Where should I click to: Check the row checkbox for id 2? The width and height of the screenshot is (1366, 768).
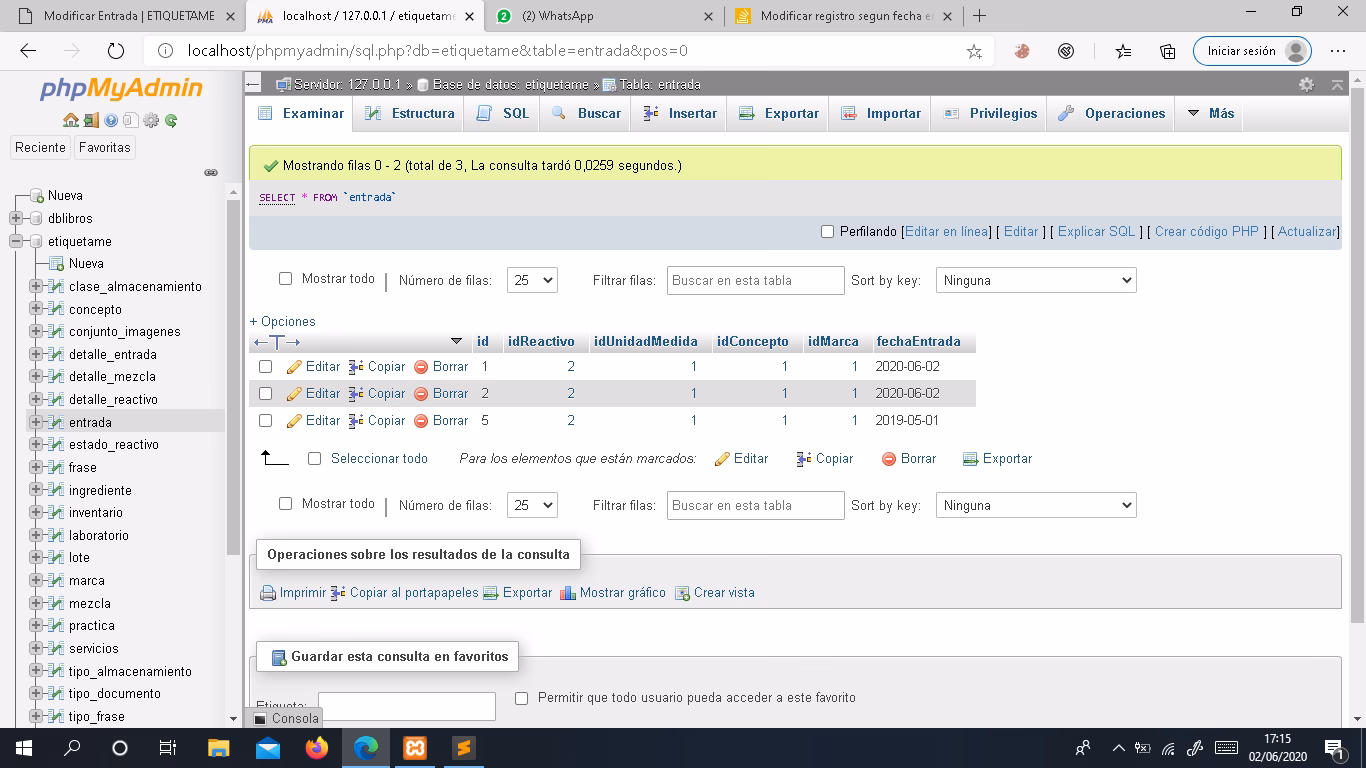point(266,394)
